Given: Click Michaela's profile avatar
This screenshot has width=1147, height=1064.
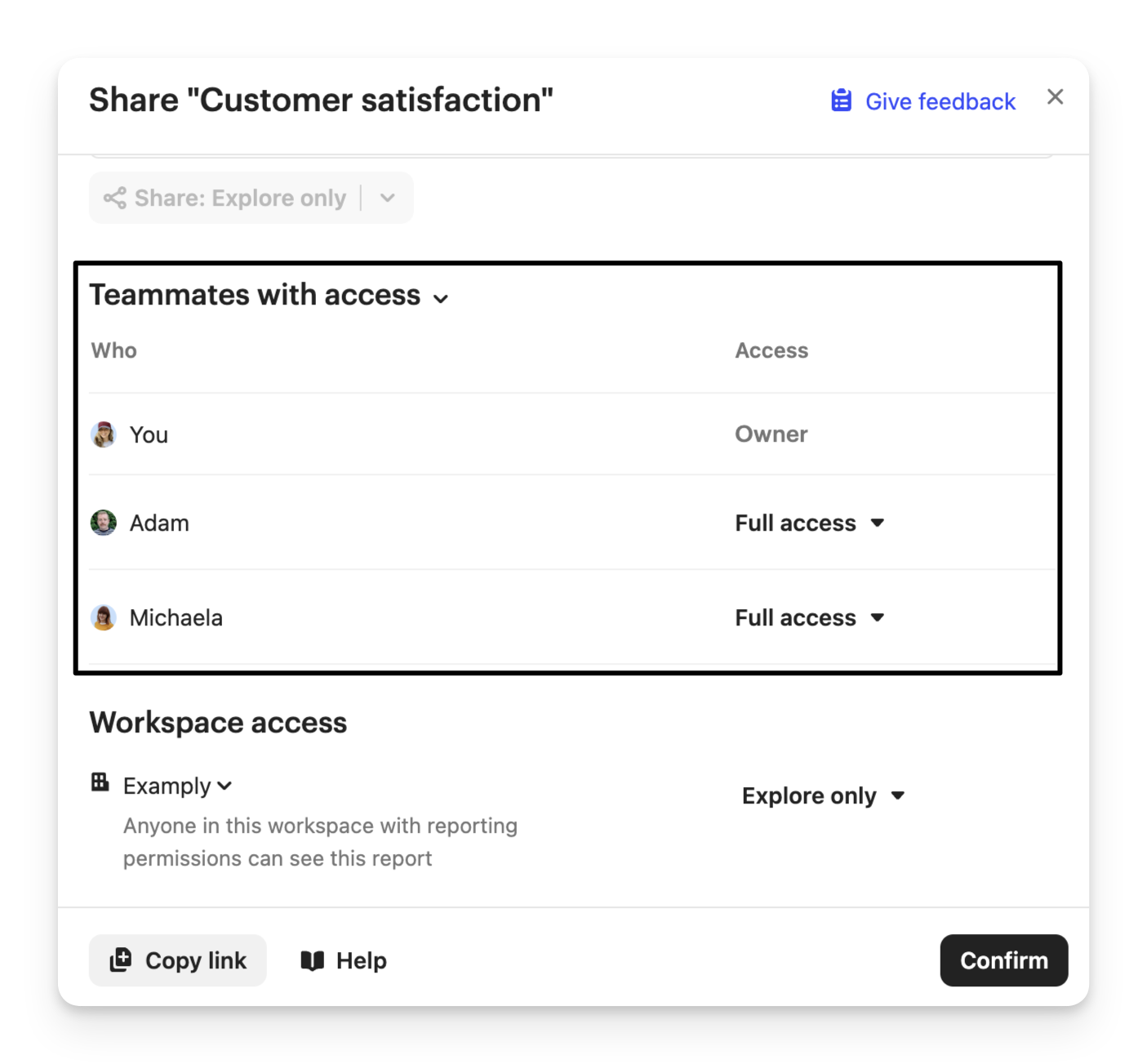Looking at the screenshot, I should 104,617.
